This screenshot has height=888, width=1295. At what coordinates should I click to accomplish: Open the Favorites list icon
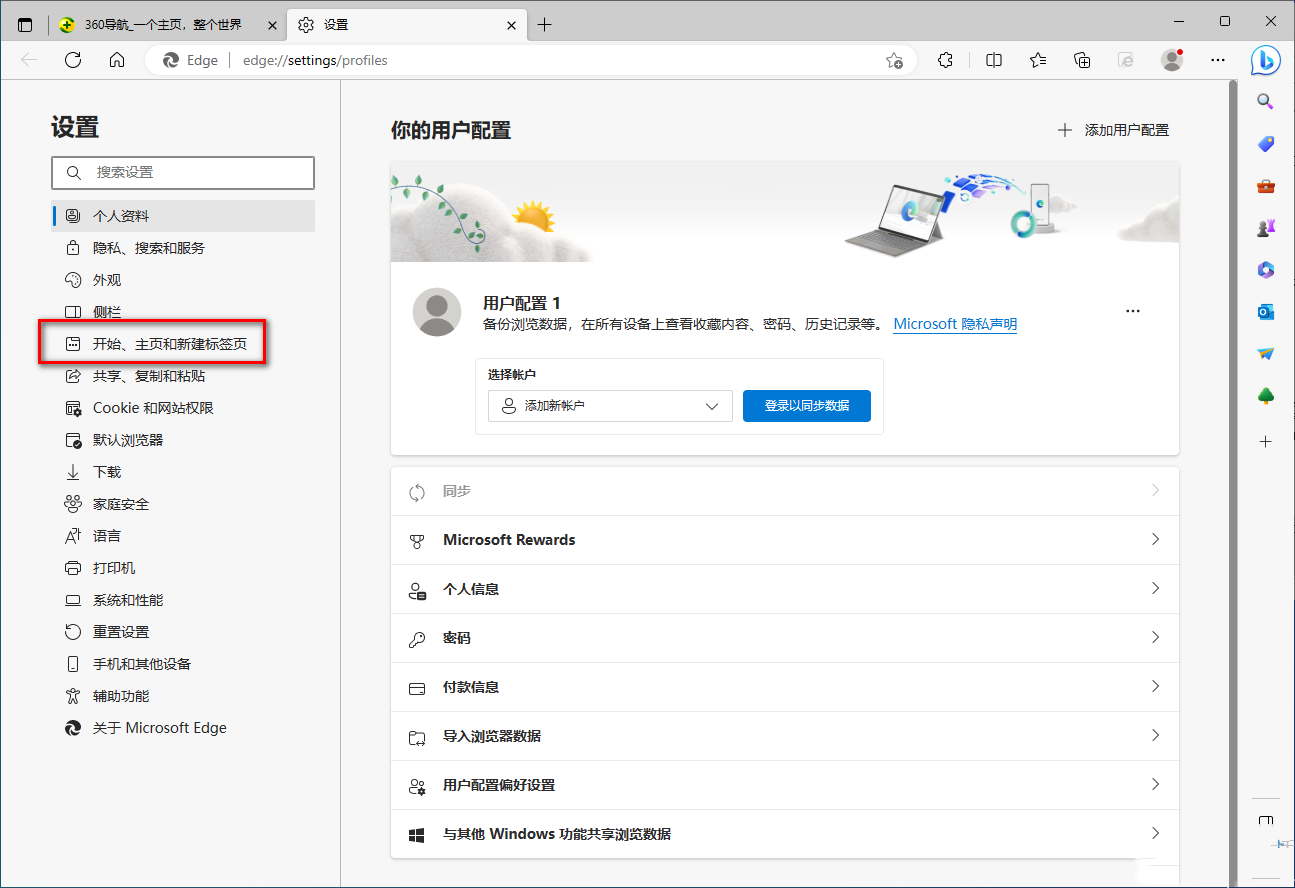(x=1038, y=60)
